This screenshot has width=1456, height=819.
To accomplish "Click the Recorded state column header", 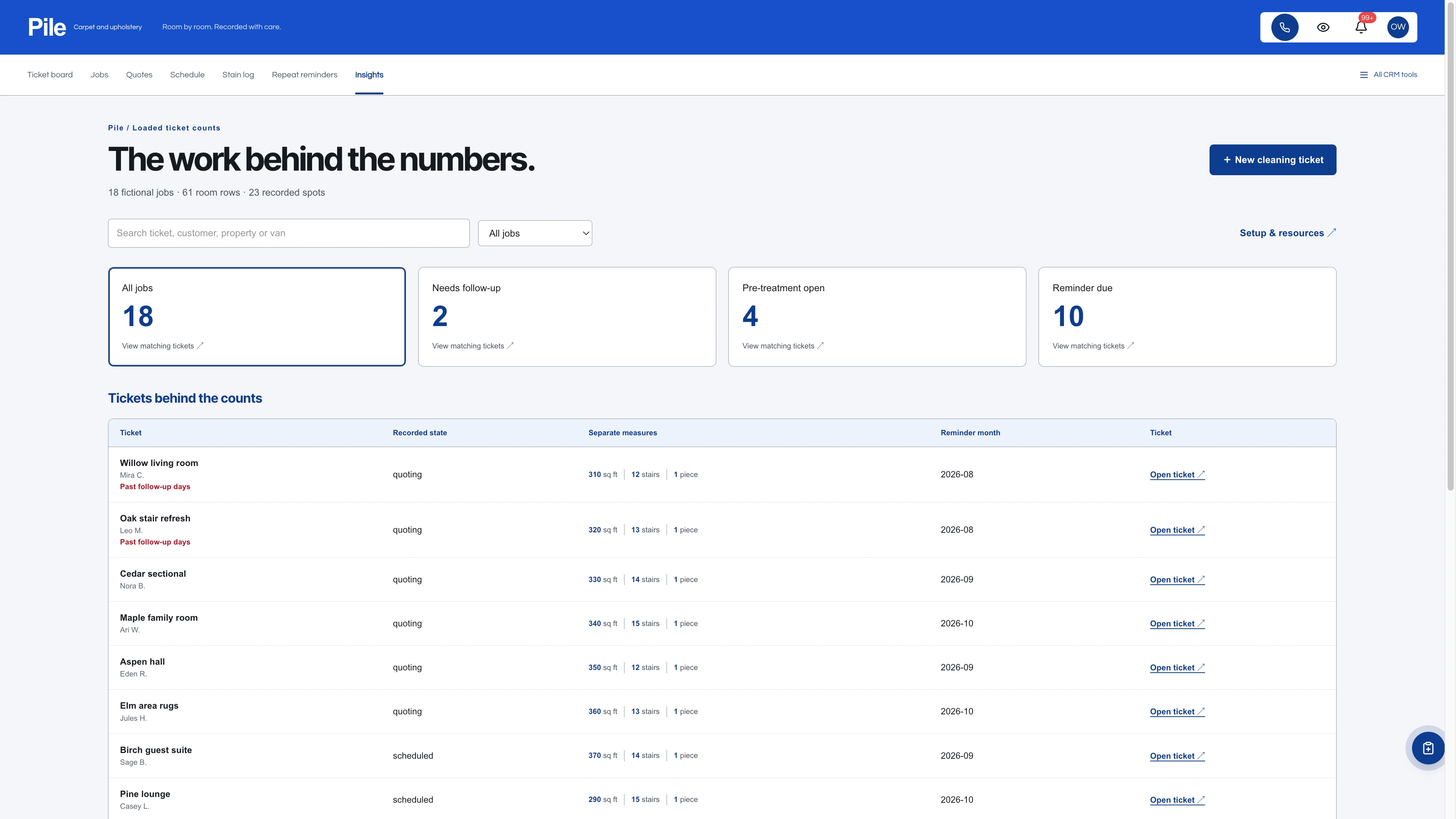I will 420,433.
